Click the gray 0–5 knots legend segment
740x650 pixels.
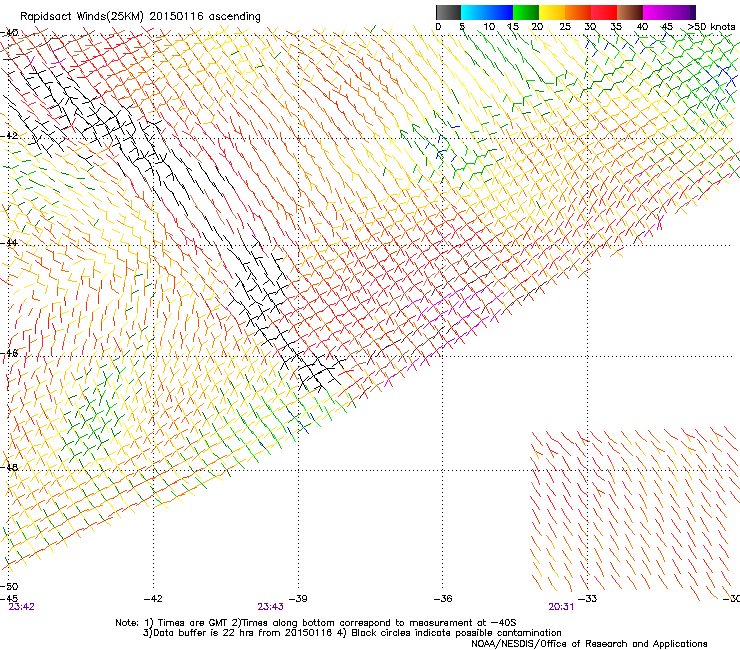pos(448,12)
